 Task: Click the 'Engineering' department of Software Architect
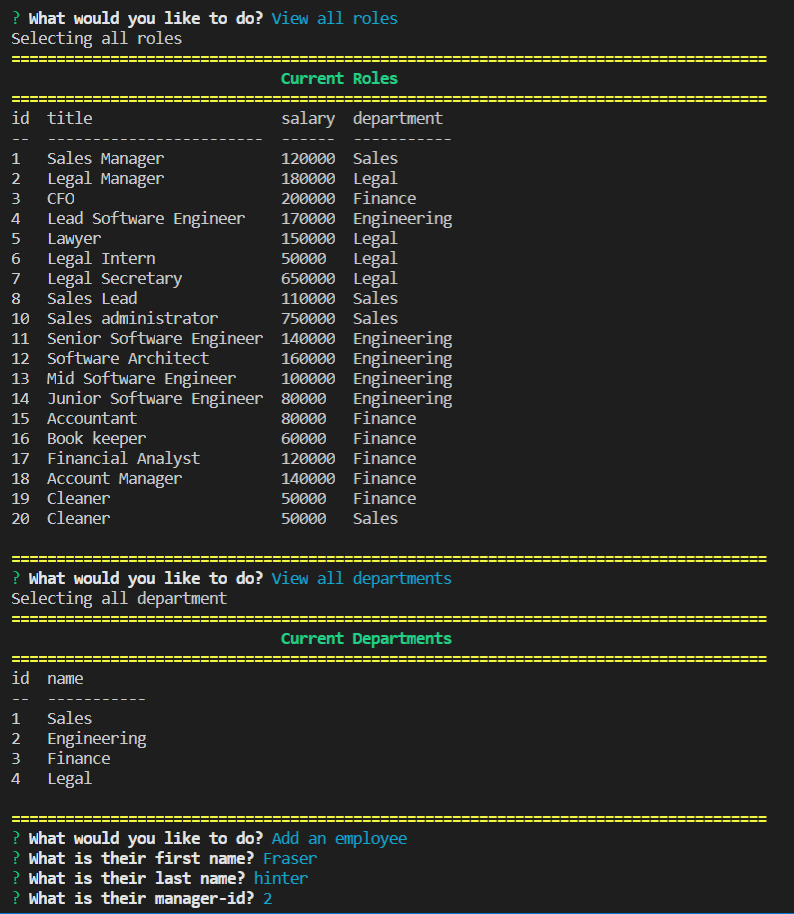(x=403, y=359)
